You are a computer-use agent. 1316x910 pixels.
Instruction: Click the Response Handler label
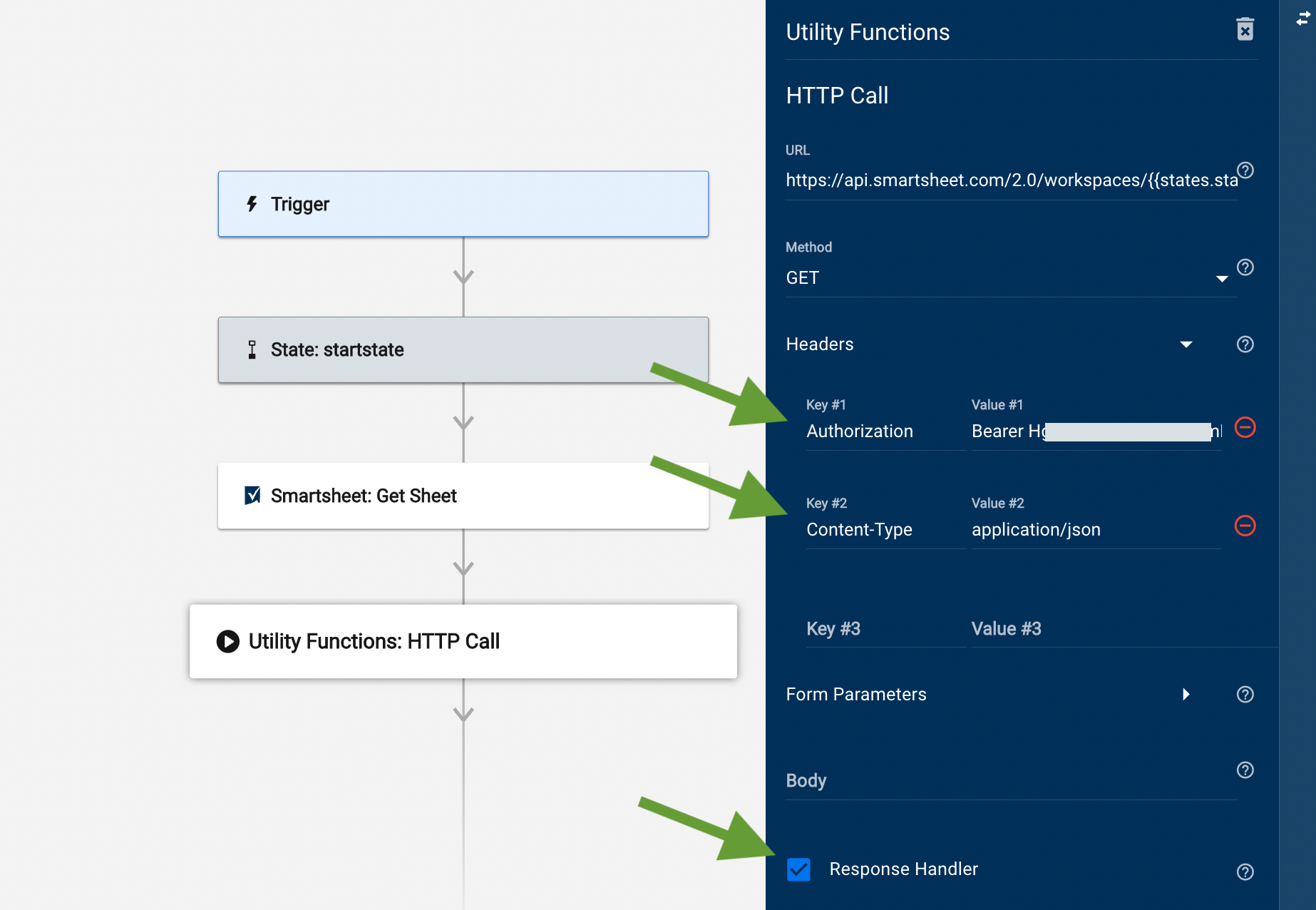903,869
